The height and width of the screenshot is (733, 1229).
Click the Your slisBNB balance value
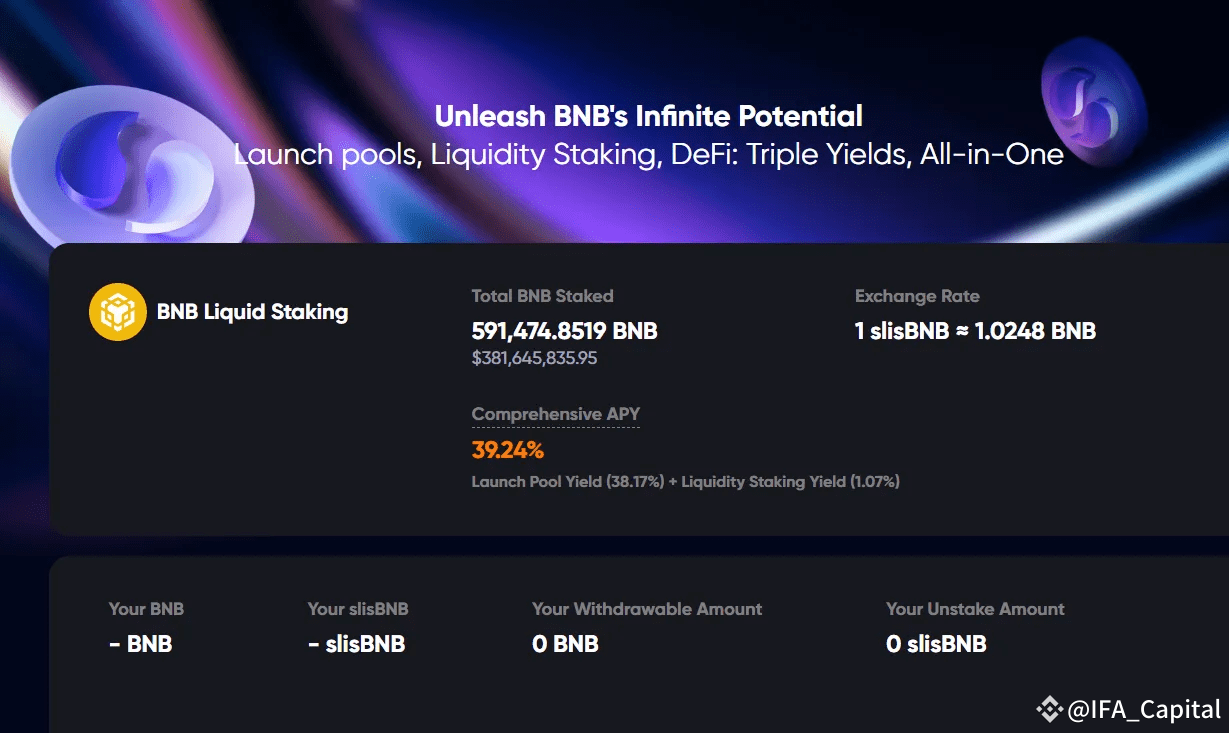tap(357, 644)
